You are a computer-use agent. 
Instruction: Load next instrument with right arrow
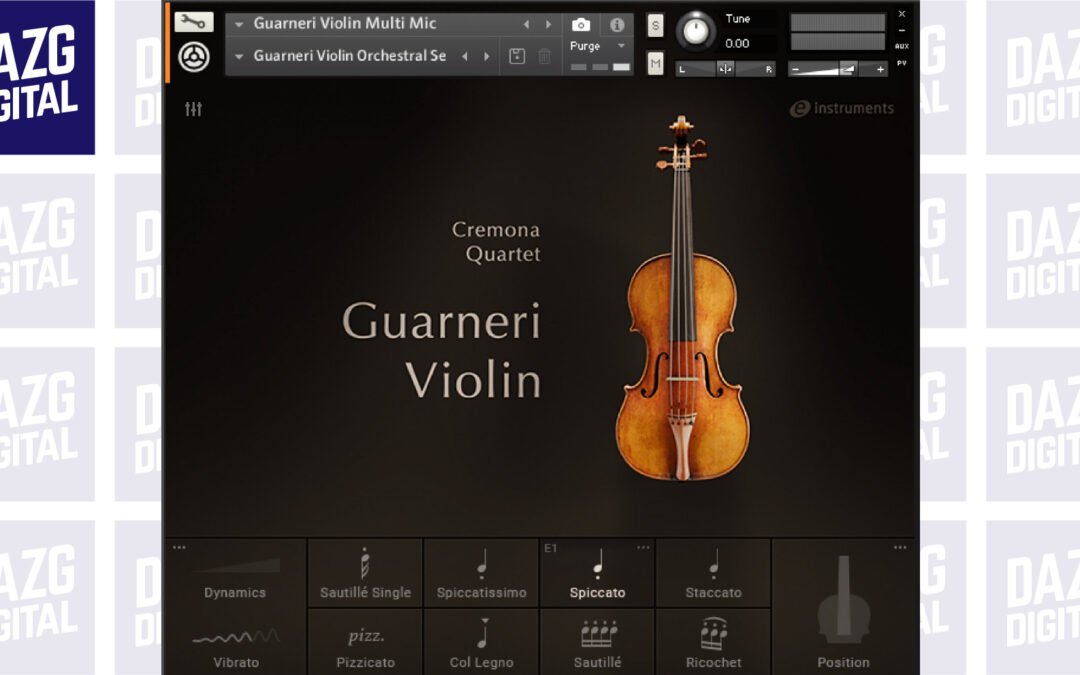pos(548,24)
